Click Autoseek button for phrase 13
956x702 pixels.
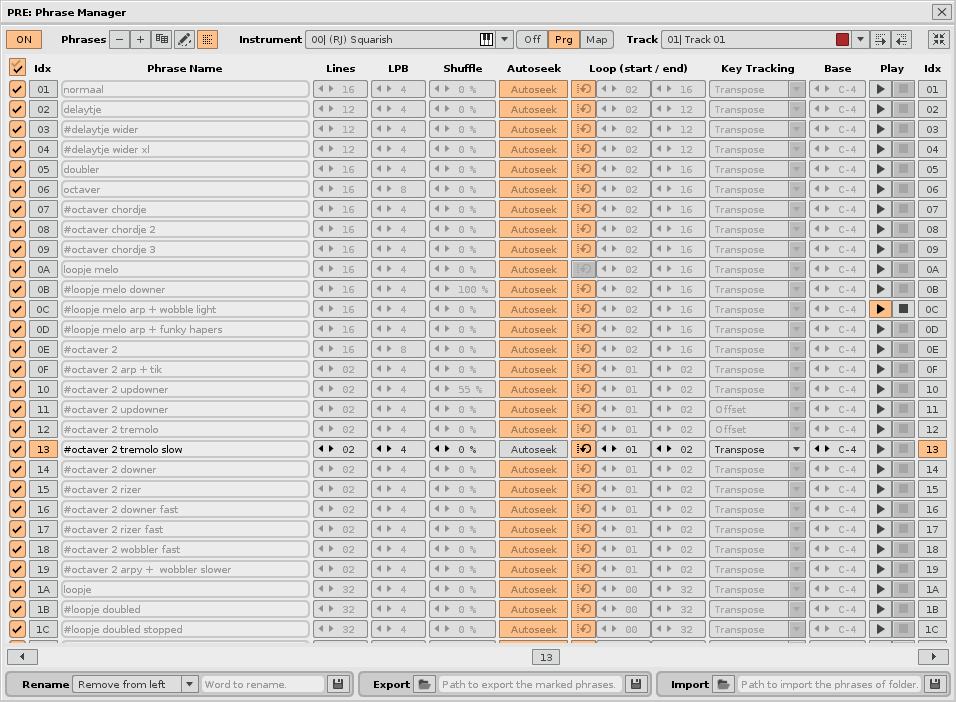pyautogui.click(x=533, y=449)
